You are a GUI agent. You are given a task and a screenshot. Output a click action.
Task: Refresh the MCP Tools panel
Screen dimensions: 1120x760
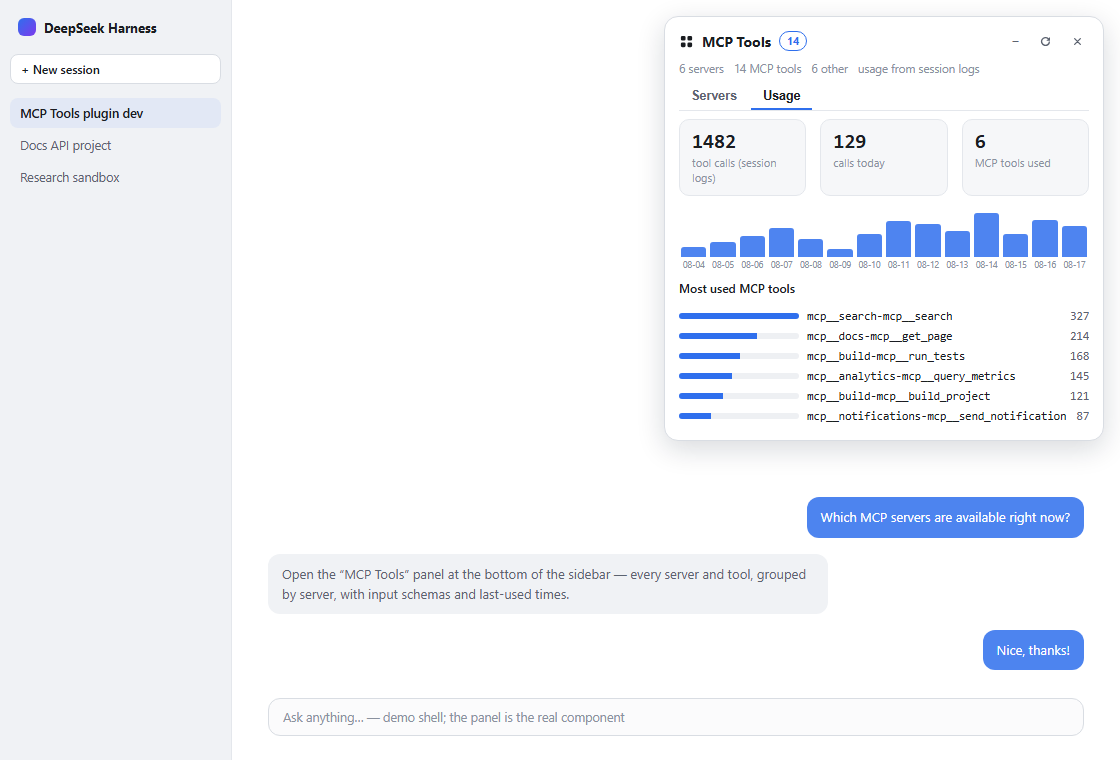coord(1046,42)
